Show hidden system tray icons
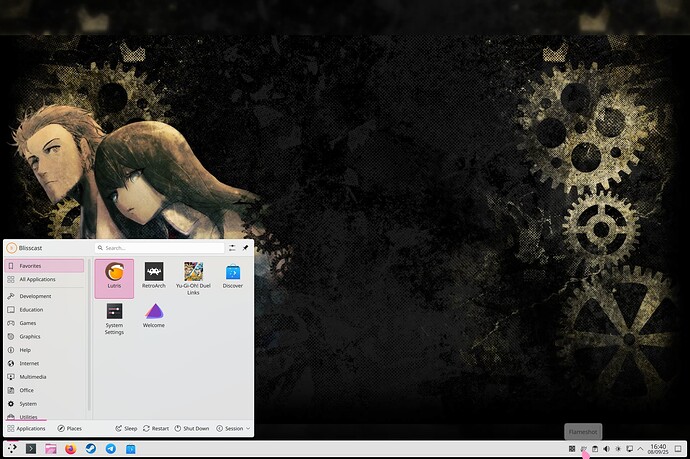 tap(641, 448)
